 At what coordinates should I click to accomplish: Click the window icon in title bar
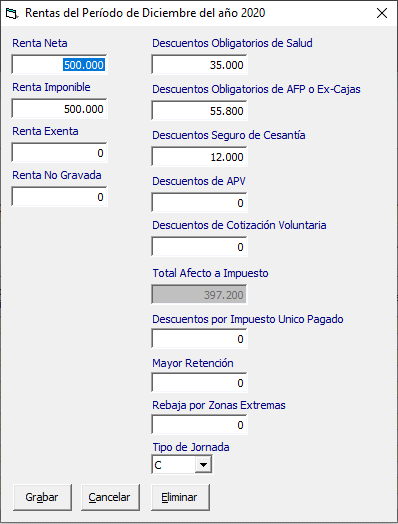[x=12, y=13]
